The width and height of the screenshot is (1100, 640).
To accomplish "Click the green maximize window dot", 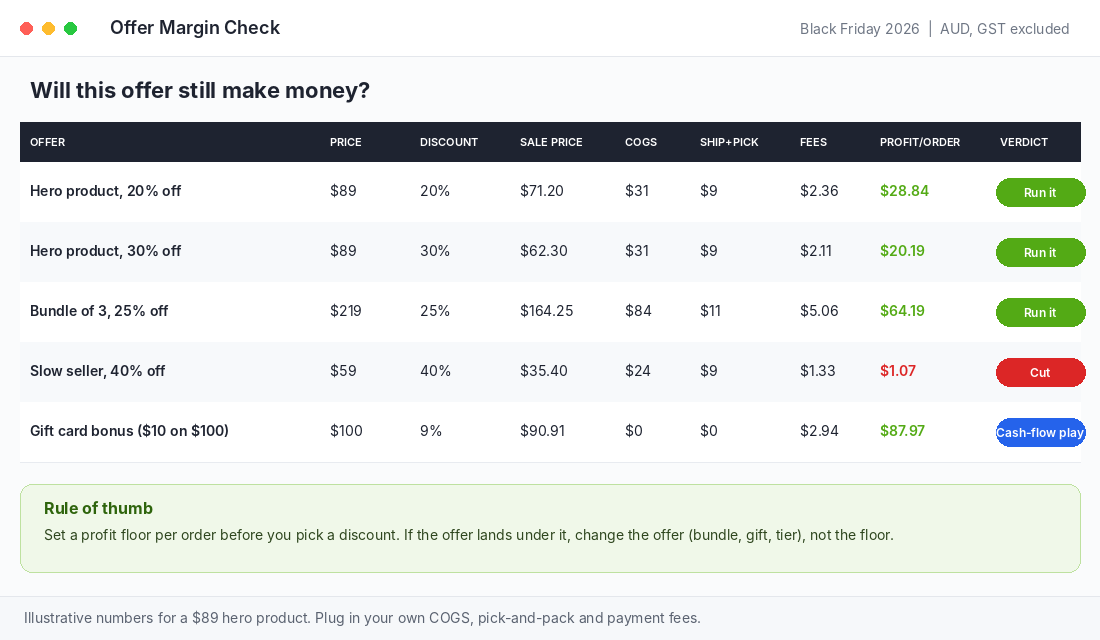I will (x=70, y=29).
